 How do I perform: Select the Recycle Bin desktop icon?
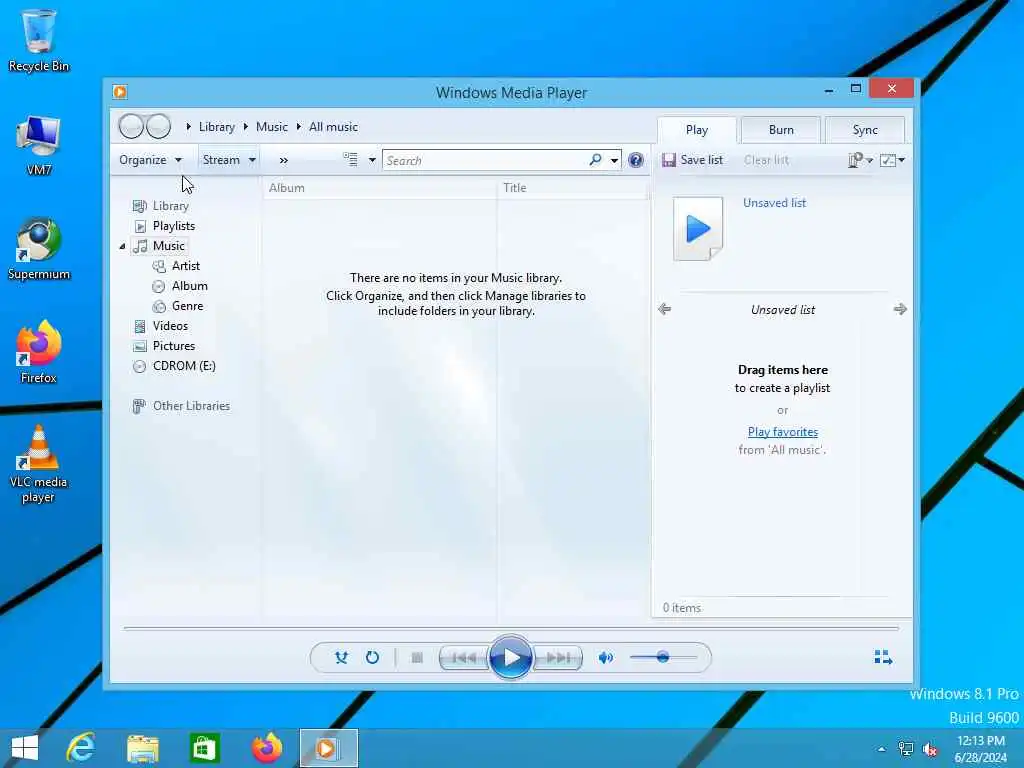[x=39, y=40]
